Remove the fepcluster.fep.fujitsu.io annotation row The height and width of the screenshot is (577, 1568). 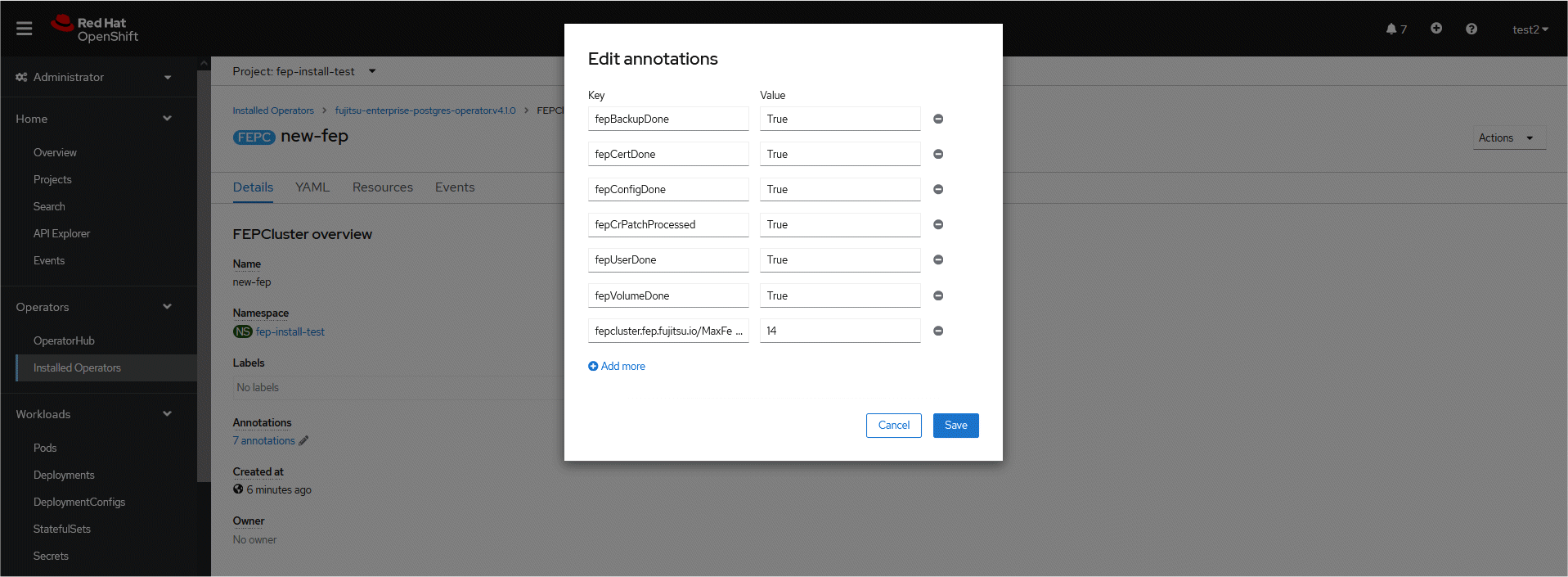(938, 331)
